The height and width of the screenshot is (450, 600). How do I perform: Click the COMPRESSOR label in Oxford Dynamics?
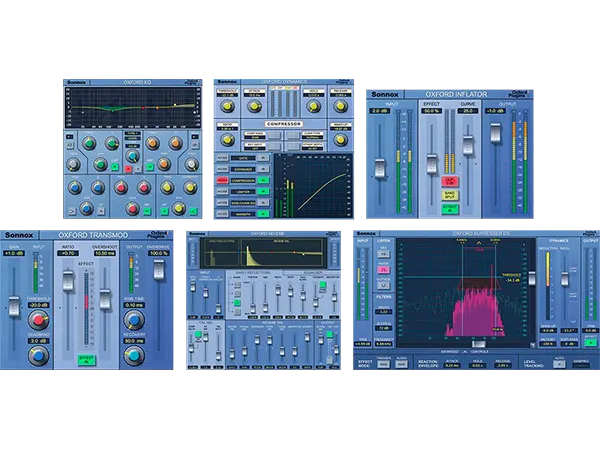pyautogui.click(x=284, y=124)
